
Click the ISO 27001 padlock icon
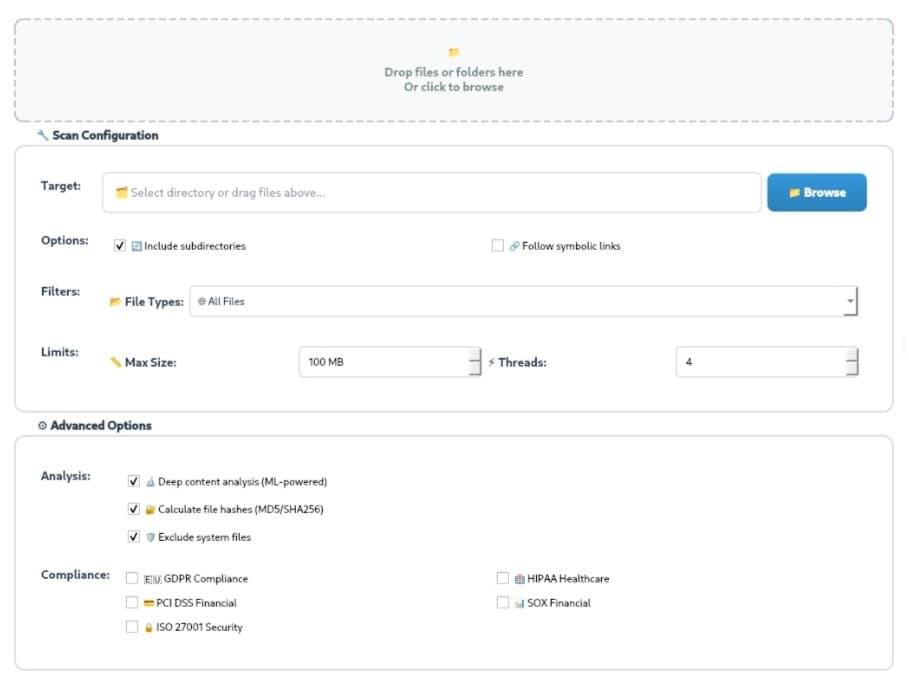click(x=148, y=628)
